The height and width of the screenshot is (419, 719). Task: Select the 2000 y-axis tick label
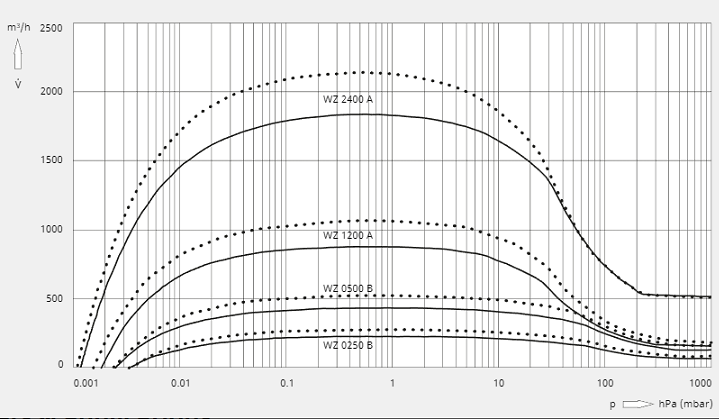click(53, 93)
